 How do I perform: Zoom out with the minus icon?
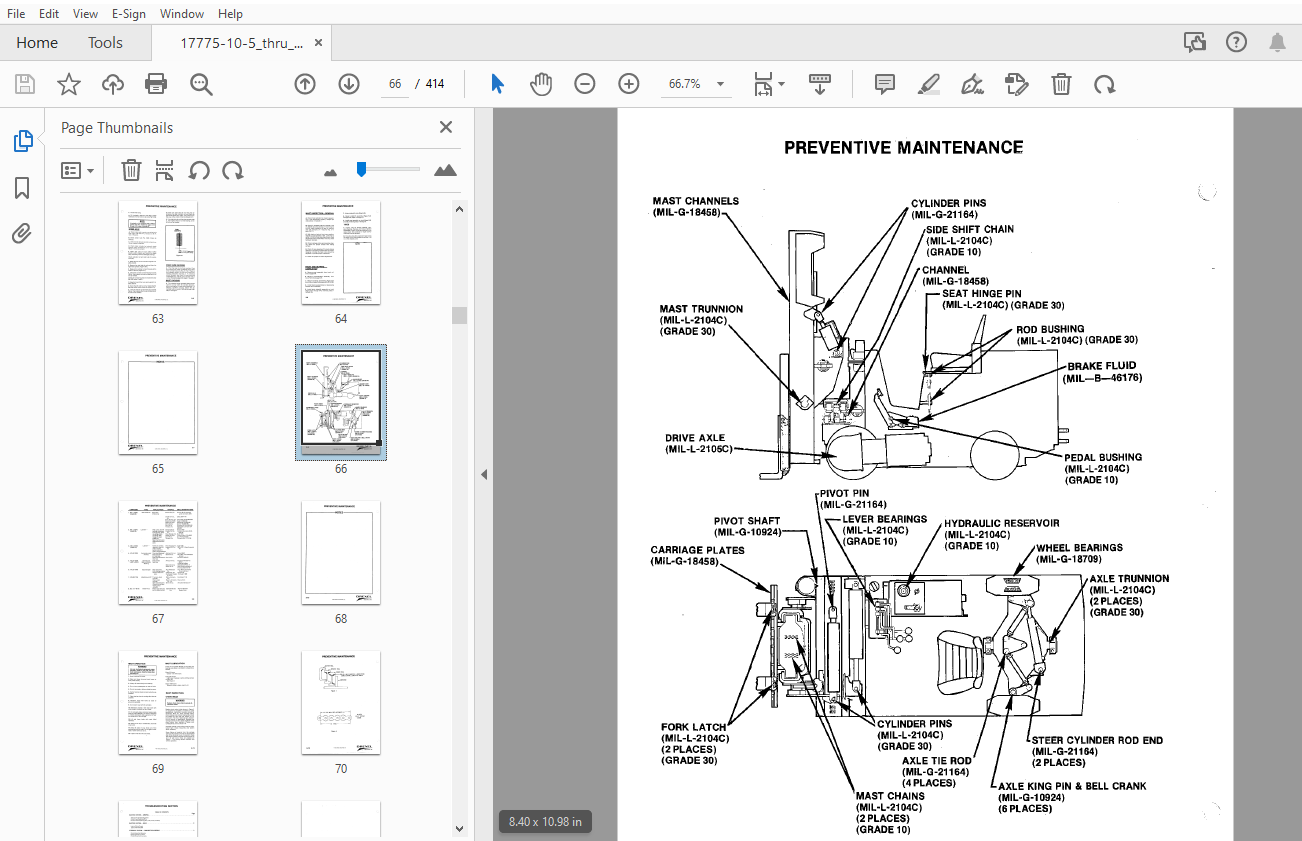[585, 84]
